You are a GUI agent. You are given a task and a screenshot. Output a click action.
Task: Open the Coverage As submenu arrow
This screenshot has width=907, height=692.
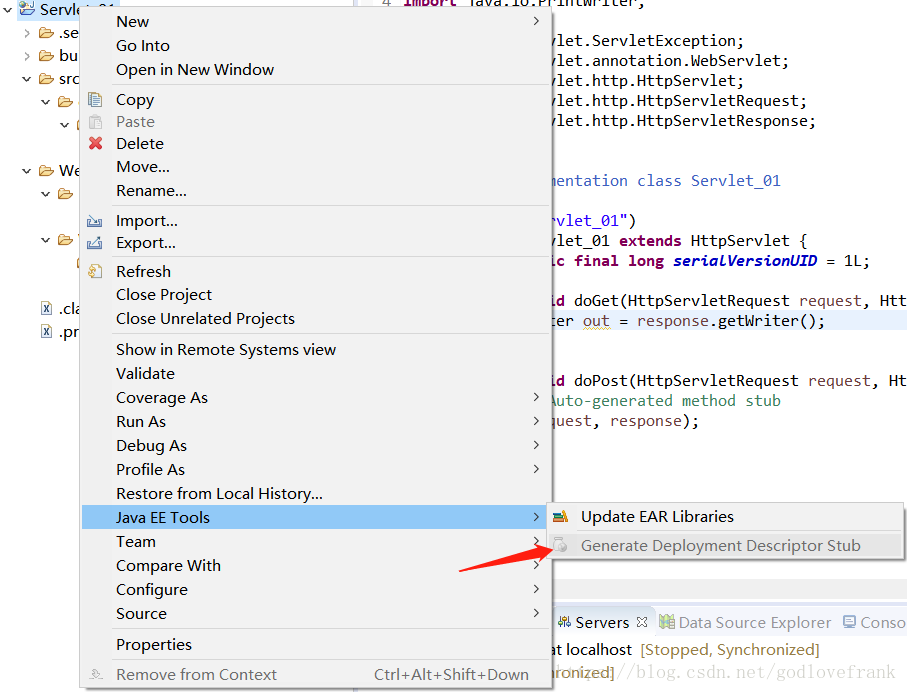coord(536,397)
